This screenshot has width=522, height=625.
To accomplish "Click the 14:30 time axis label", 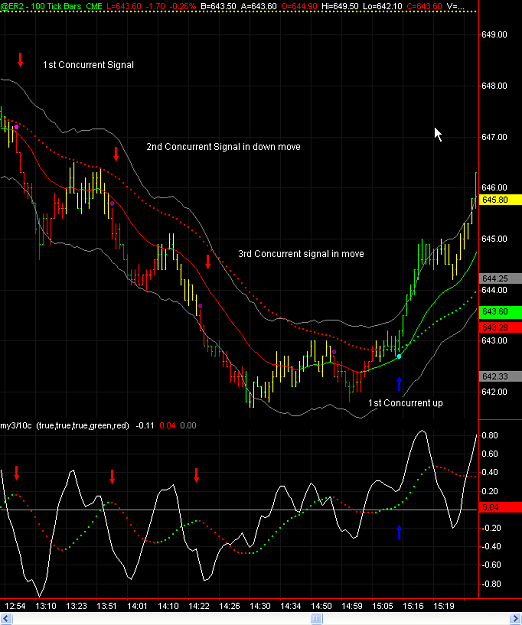I will [x=260, y=606].
